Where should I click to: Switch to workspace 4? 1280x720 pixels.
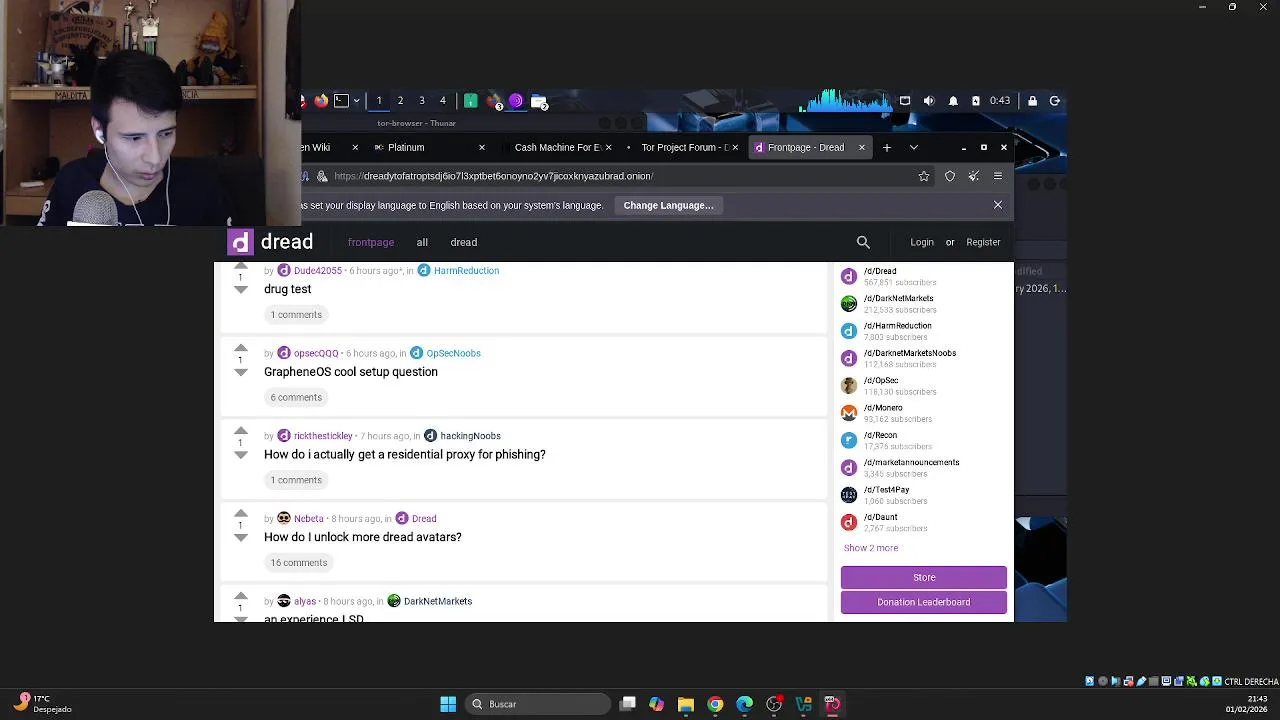tap(443, 101)
